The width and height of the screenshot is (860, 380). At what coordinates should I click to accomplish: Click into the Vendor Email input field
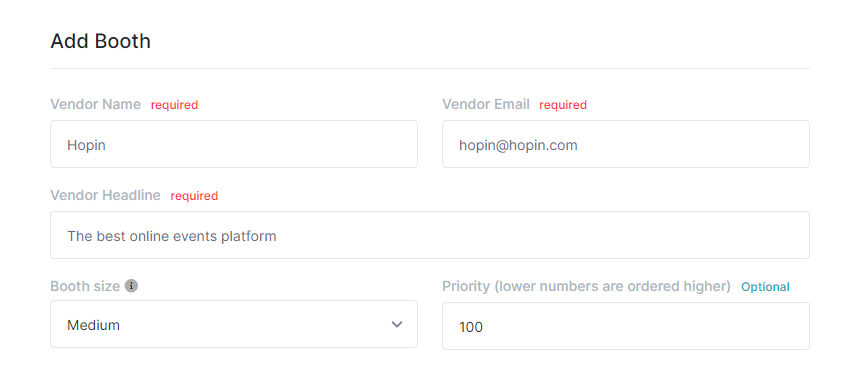point(626,144)
